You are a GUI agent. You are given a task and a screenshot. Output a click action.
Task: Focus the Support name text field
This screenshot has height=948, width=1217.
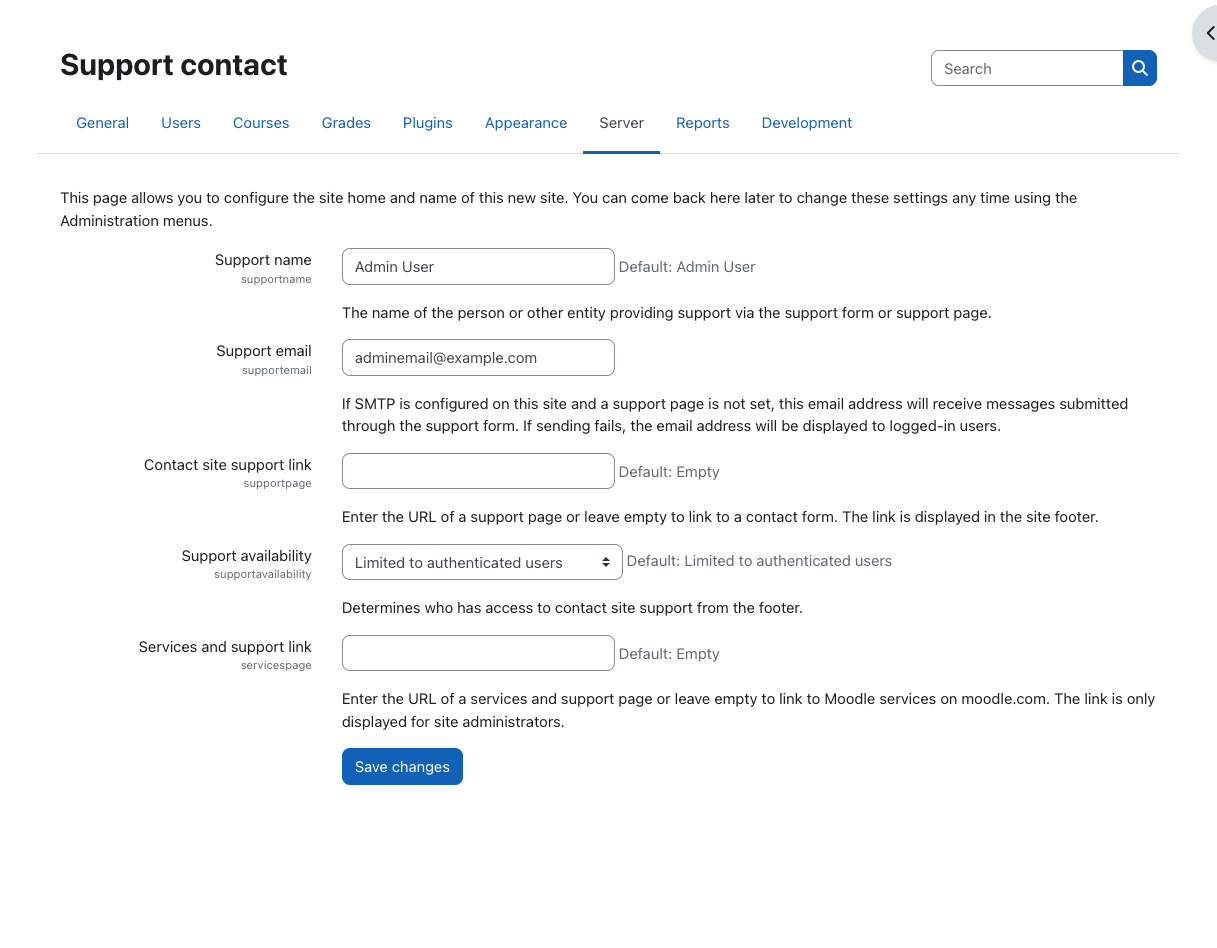[x=478, y=266]
